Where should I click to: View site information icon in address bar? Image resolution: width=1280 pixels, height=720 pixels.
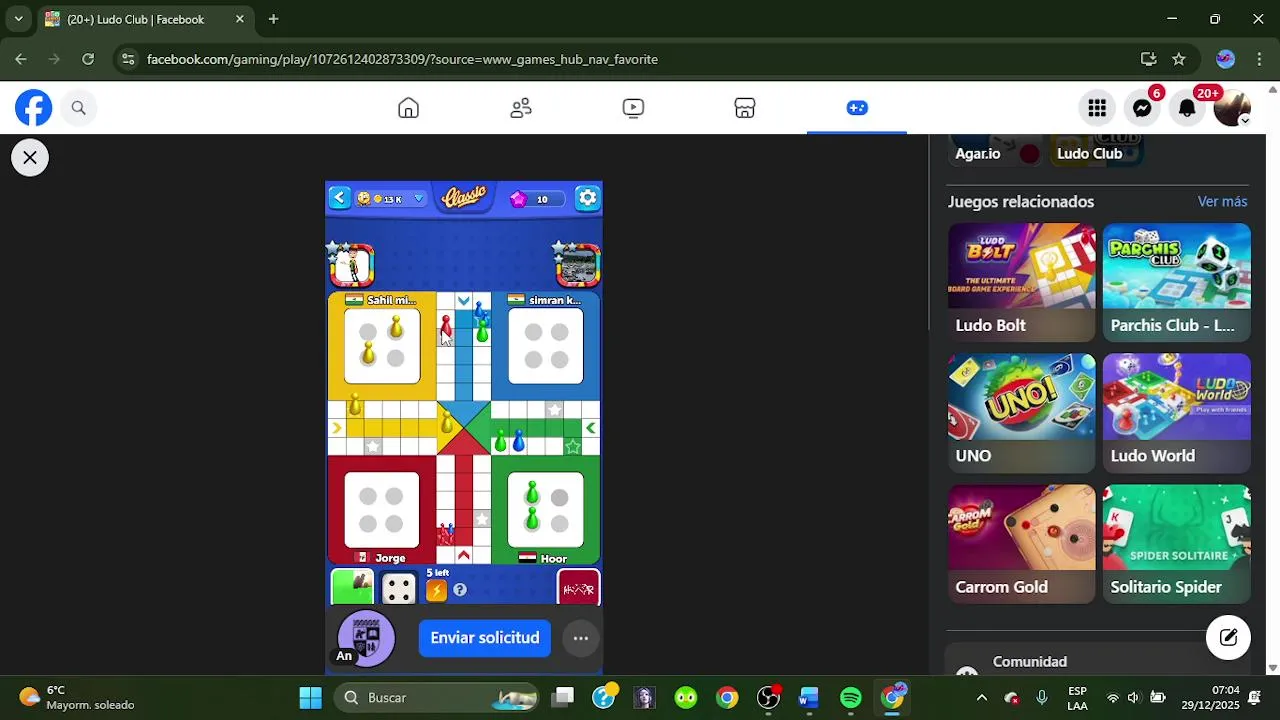click(x=127, y=59)
